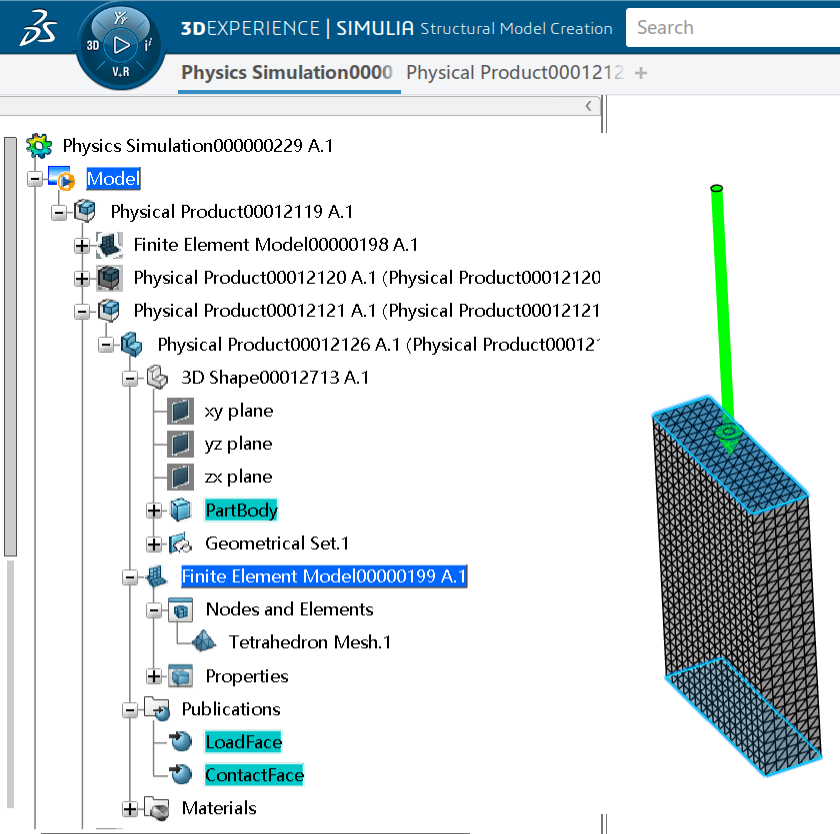Click the Physics Simulation gear icon
The image size is (840, 834).
pos(39,146)
